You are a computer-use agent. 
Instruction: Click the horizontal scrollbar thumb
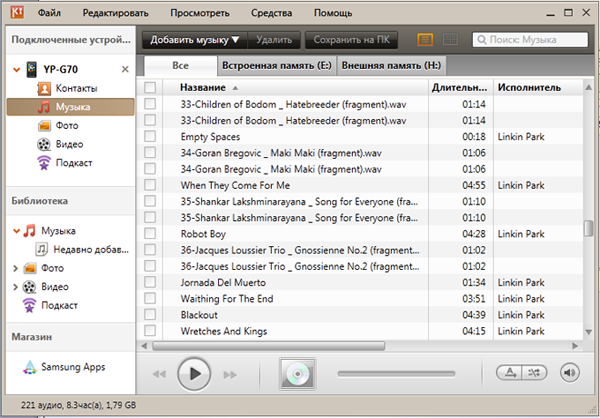point(269,346)
